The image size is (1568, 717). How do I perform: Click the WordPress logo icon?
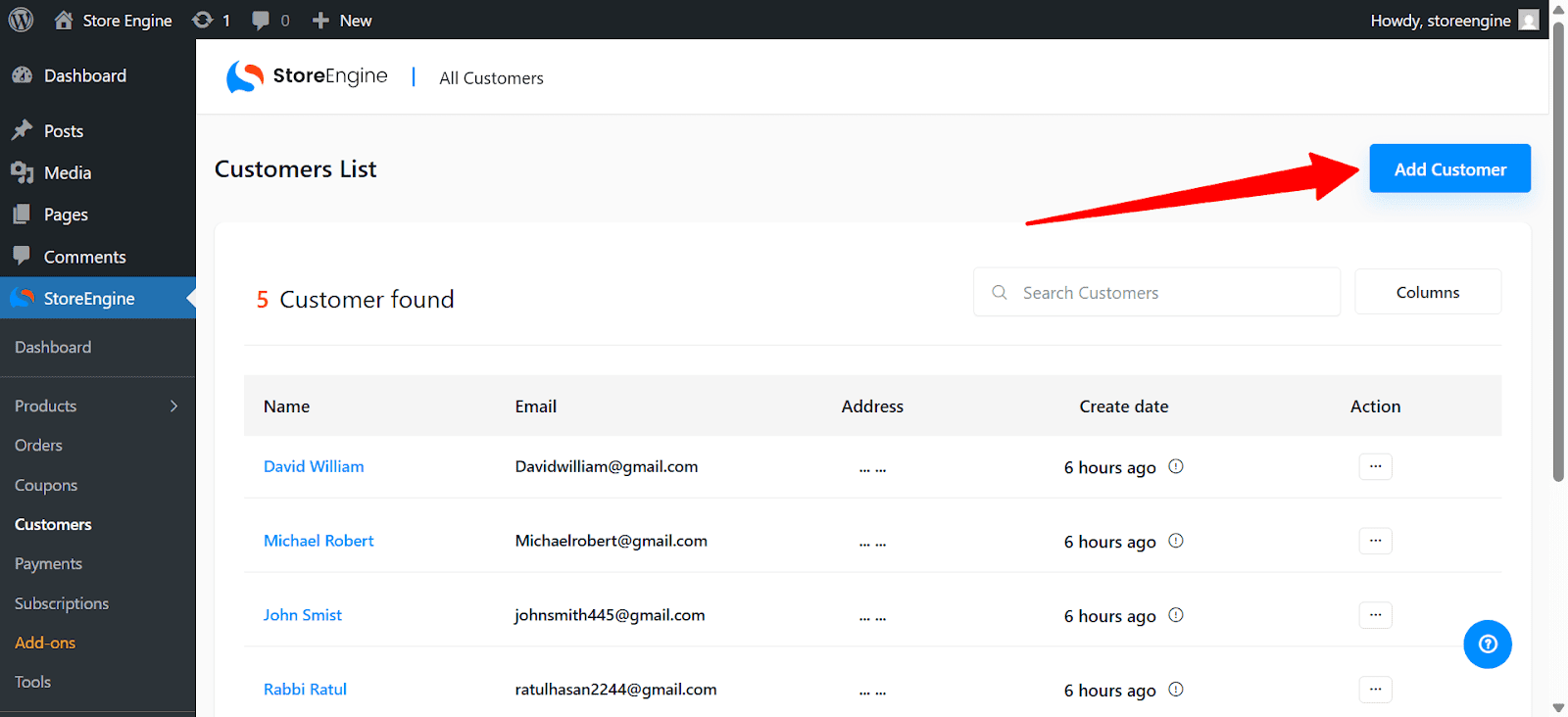coord(21,20)
